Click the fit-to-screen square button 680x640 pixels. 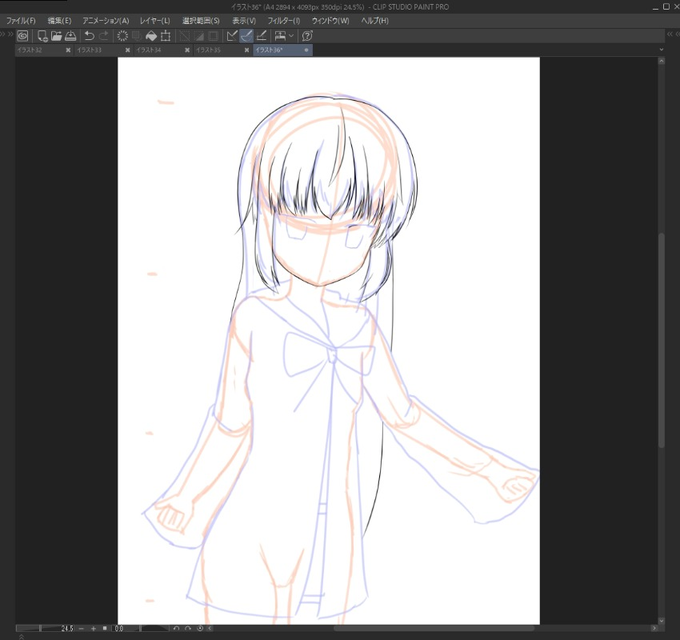click(105, 628)
